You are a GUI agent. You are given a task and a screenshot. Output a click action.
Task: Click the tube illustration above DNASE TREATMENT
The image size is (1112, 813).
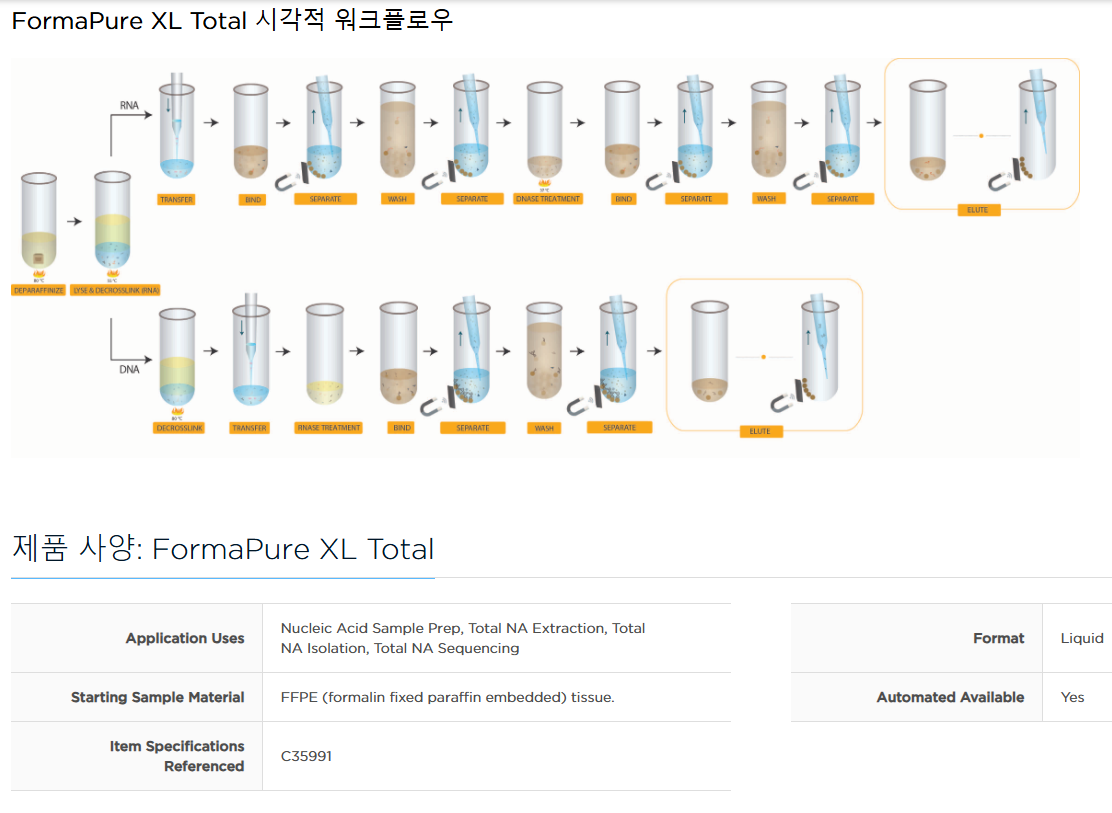[x=545, y=131]
